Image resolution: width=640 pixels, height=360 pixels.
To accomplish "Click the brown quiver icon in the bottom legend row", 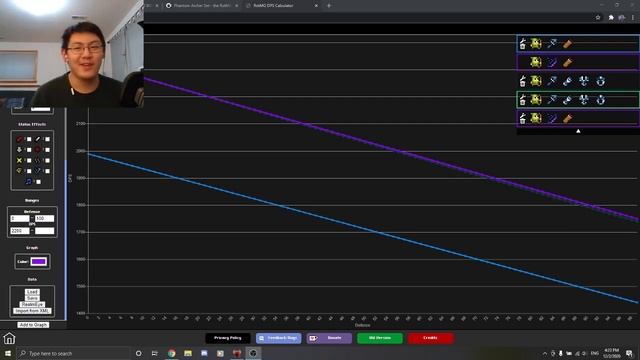I will (567, 118).
